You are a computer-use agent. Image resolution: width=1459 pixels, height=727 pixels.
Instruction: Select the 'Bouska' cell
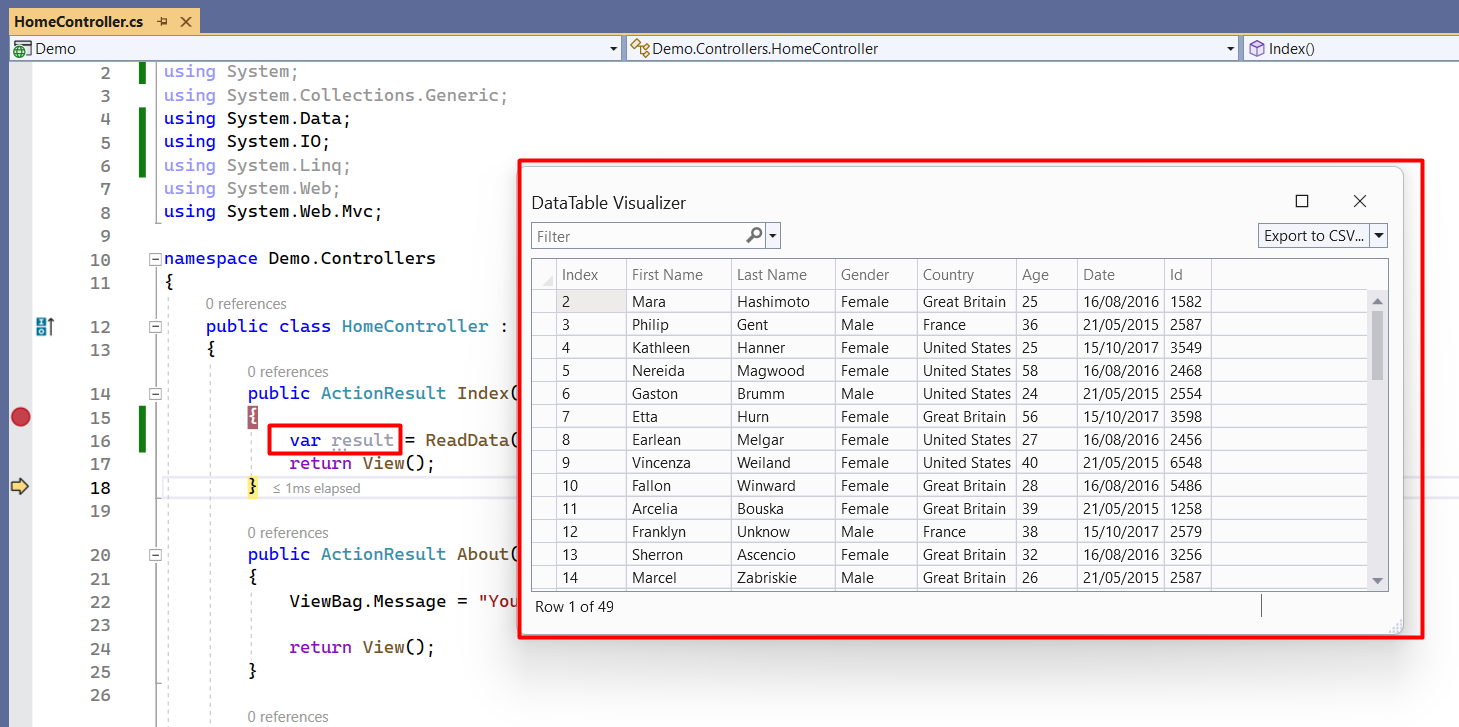(x=783, y=509)
